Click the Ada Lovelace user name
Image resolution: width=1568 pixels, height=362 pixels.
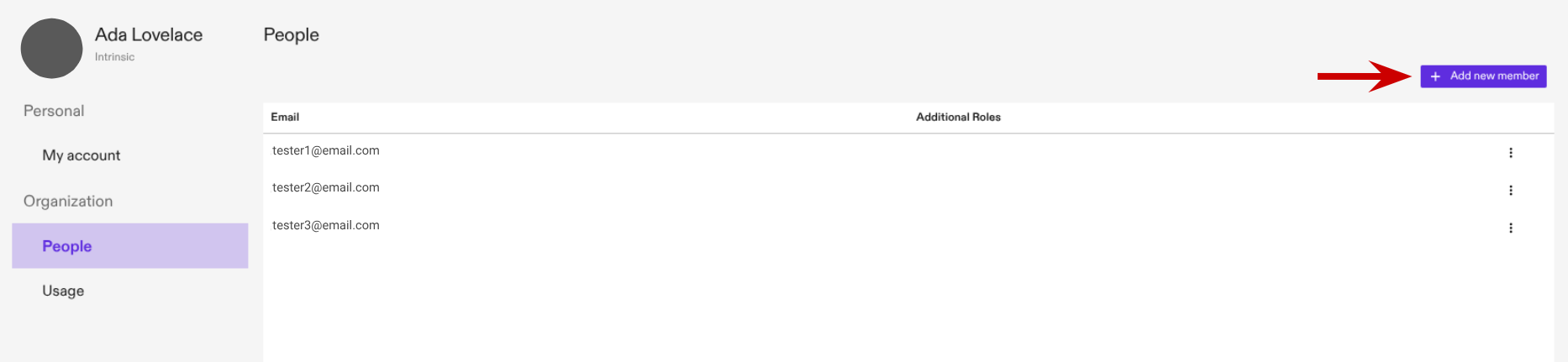click(x=149, y=34)
